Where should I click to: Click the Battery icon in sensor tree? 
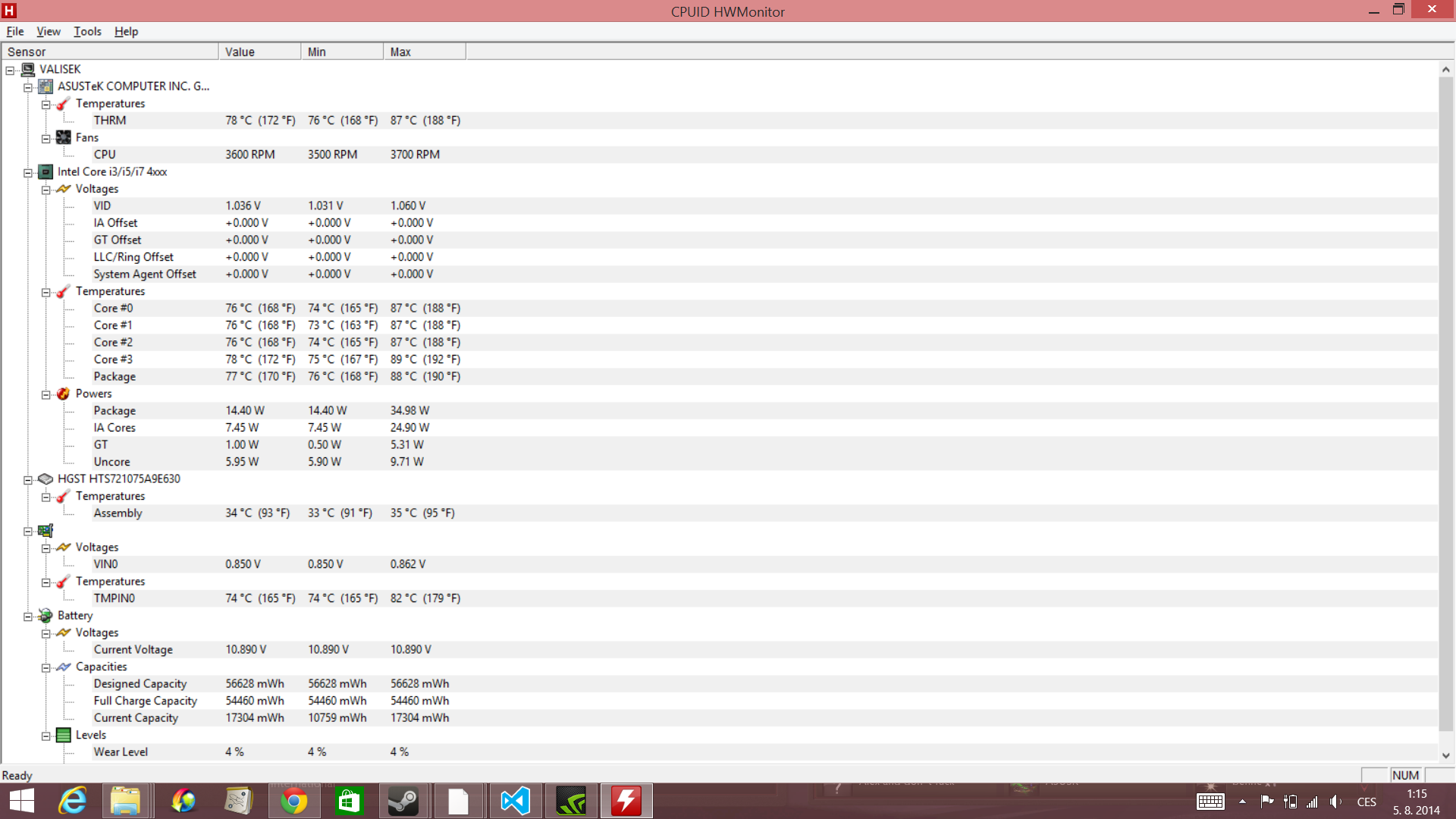click(45, 616)
